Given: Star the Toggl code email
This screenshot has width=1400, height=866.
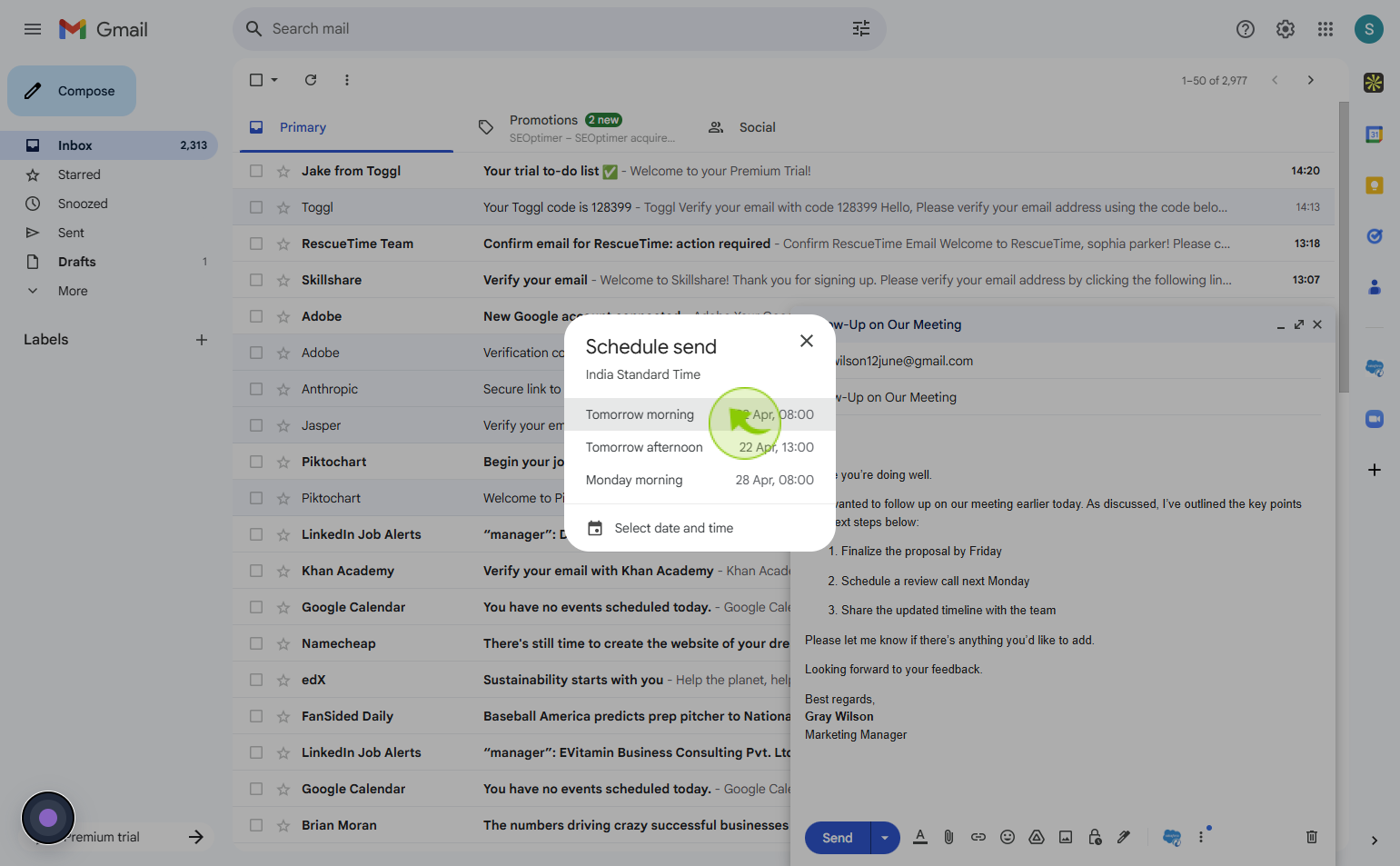Looking at the screenshot, I should point(283,207).
